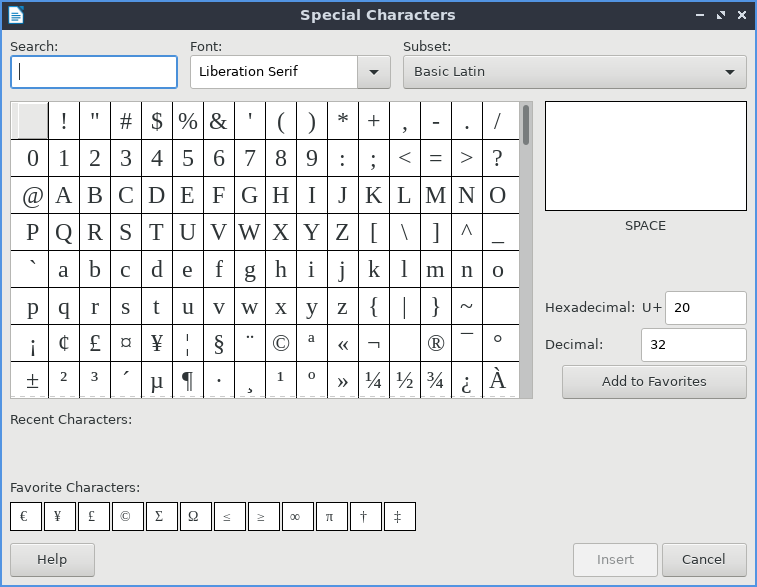
Task: Click the Liberation Serif font name field
Action: (273, 72)
